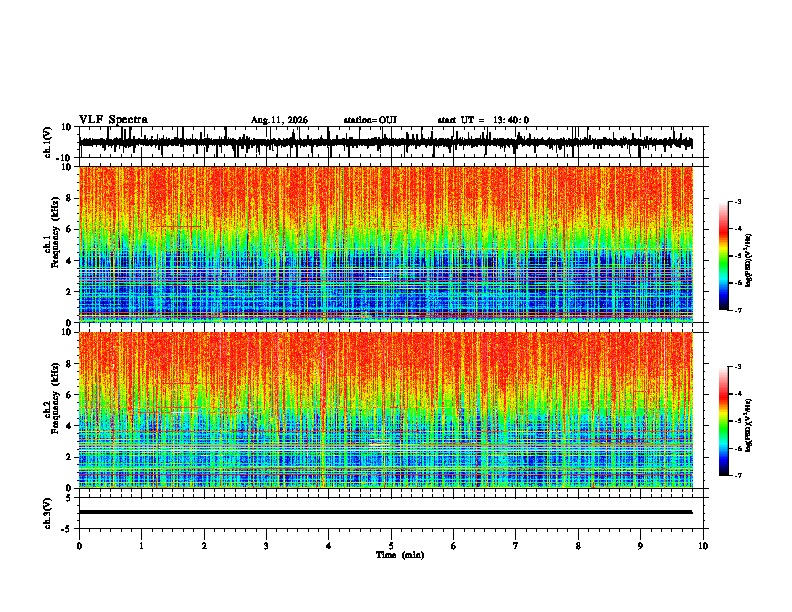Screen dimensions: 792x612
Task: Select the "start UT = 13:40:0" text
Action: click(483, 120)
